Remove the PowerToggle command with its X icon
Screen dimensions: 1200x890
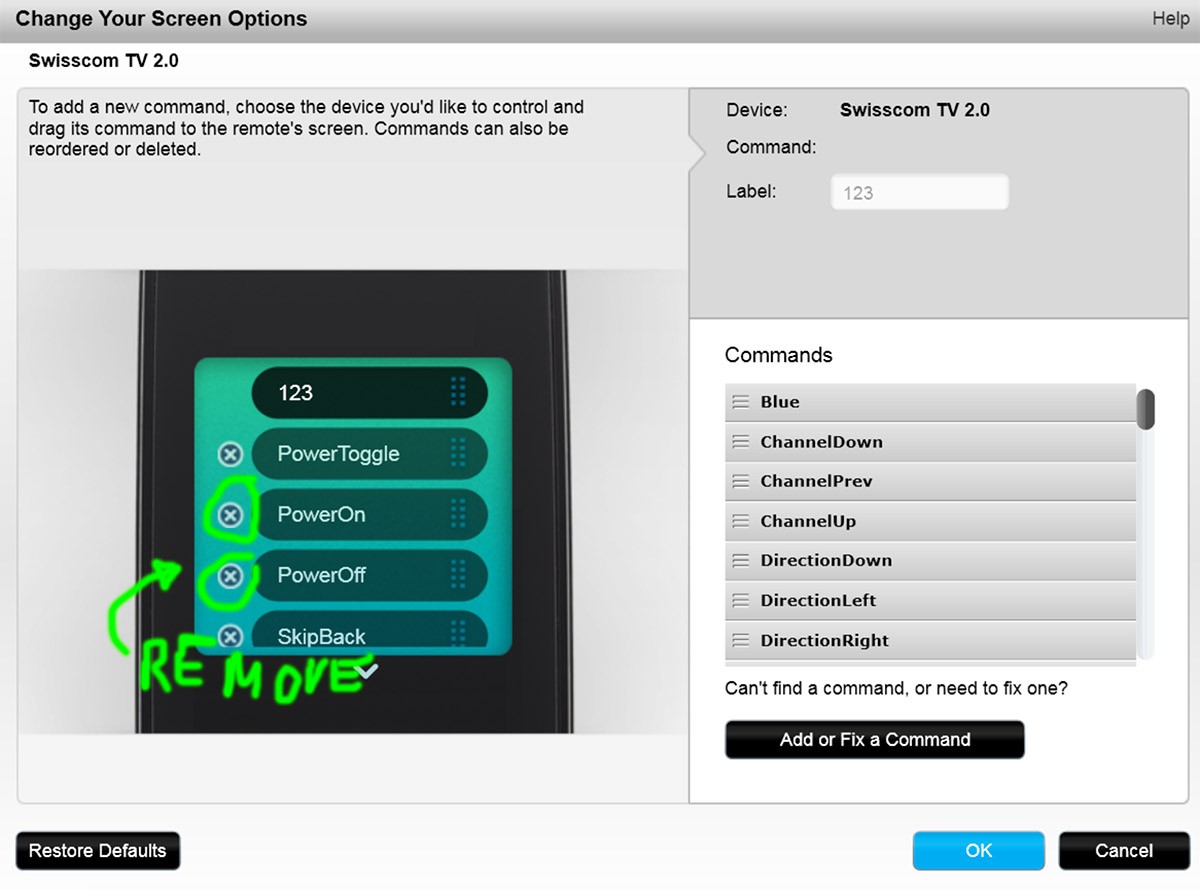point(230,455)
